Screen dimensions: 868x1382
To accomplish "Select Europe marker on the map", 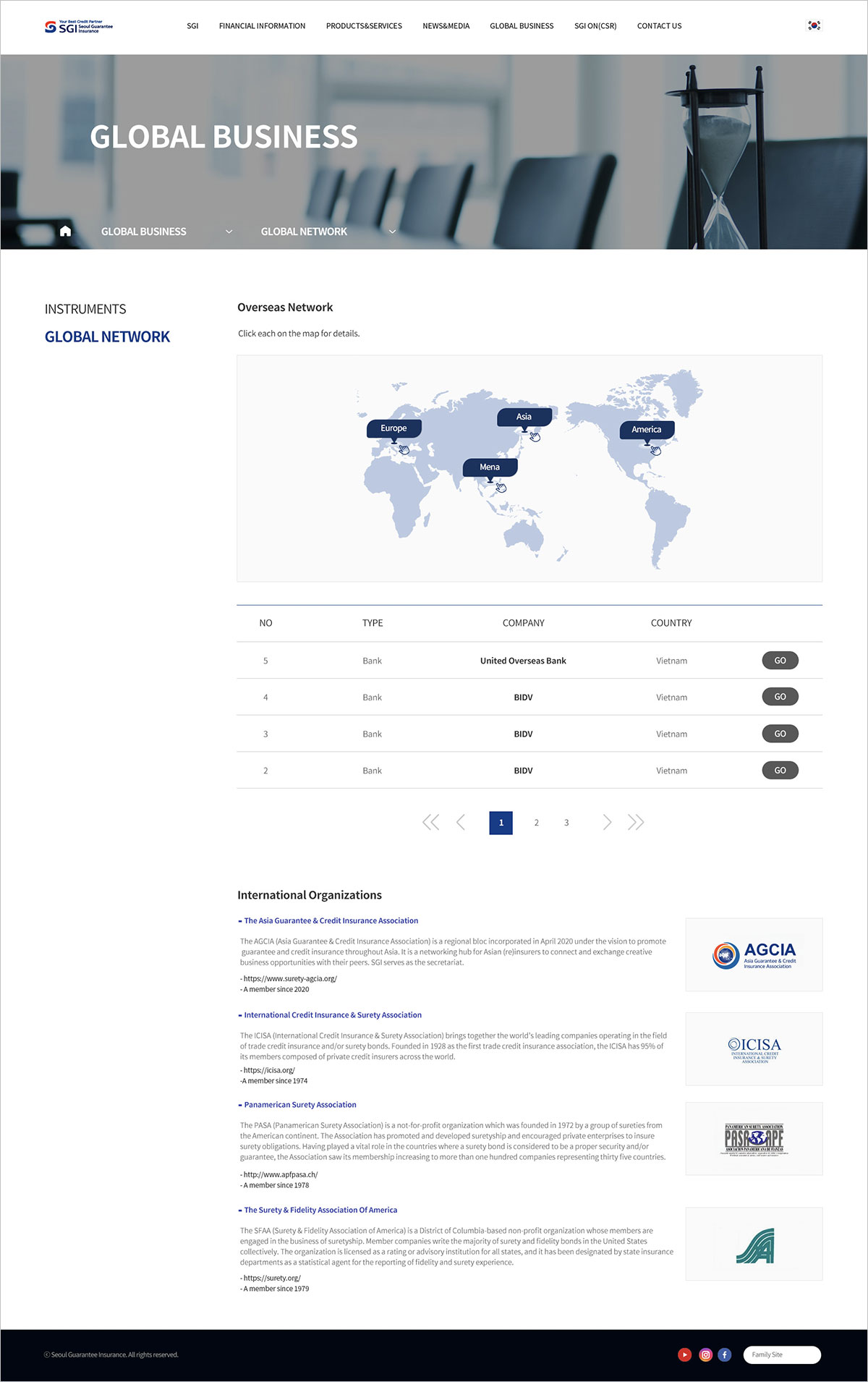I will point(394,428).
